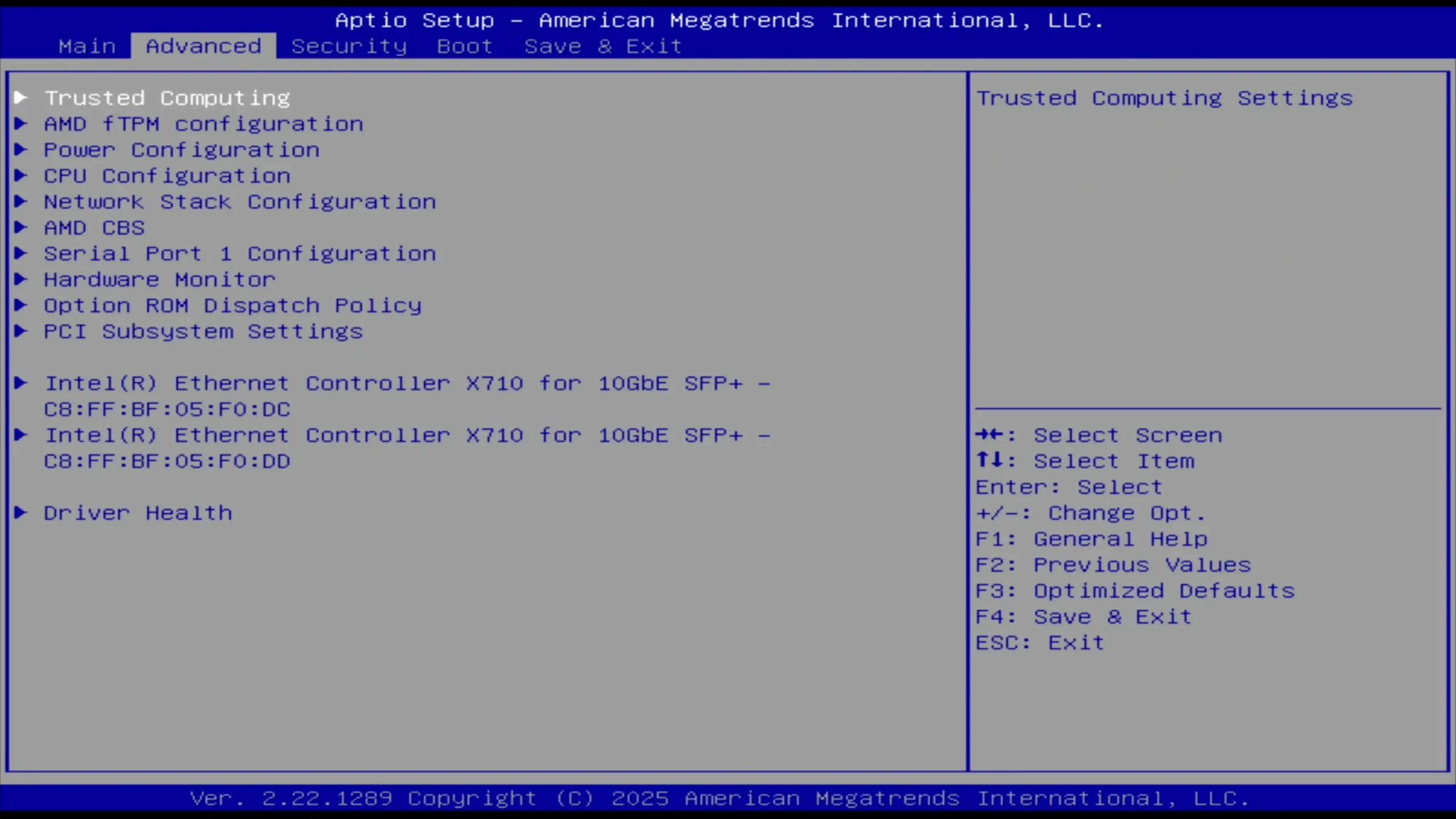Click the Ver. 2.22.1289 copyright footer
Viewport: 1456px width, 819px height.
click(x=719, y=799)
